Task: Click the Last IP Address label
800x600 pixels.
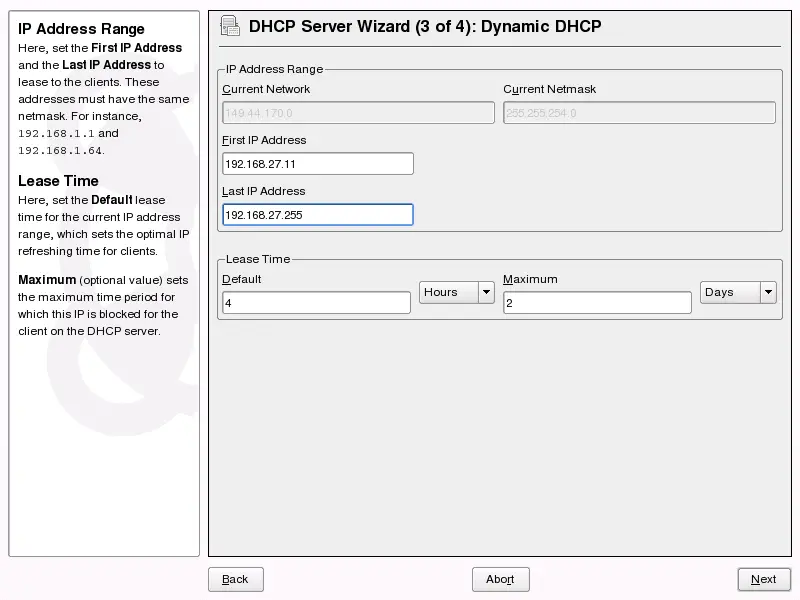Action: (x=263, y=191)
